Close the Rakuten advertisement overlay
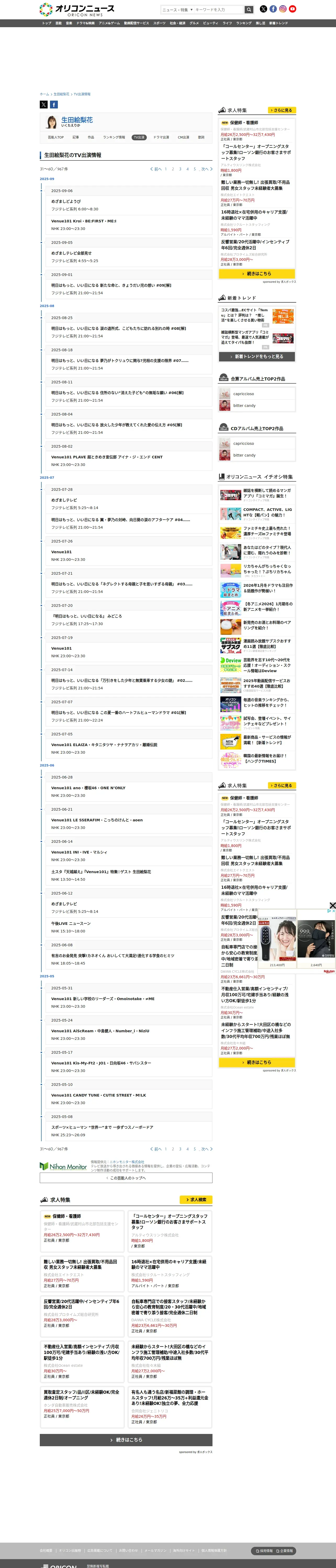This screenshot has height=1568, width=336. (x=332, y=906)
